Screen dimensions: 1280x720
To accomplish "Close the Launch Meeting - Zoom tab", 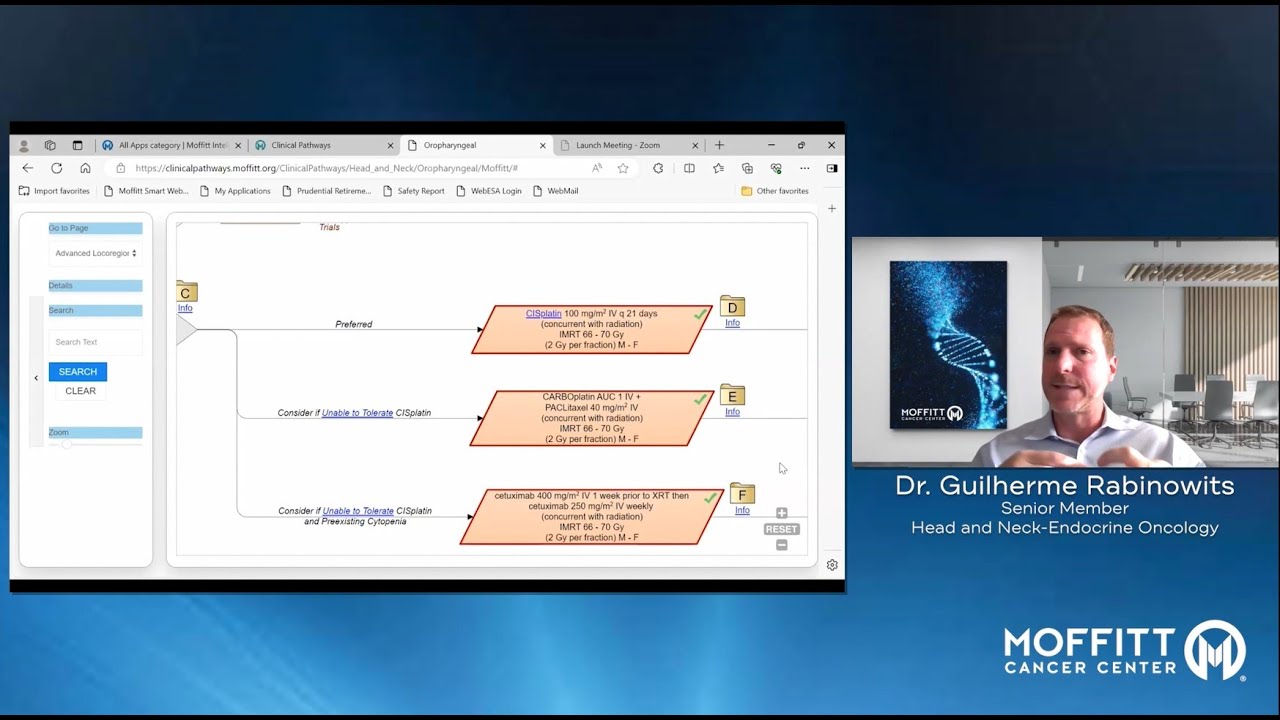I will pos(695,146).
